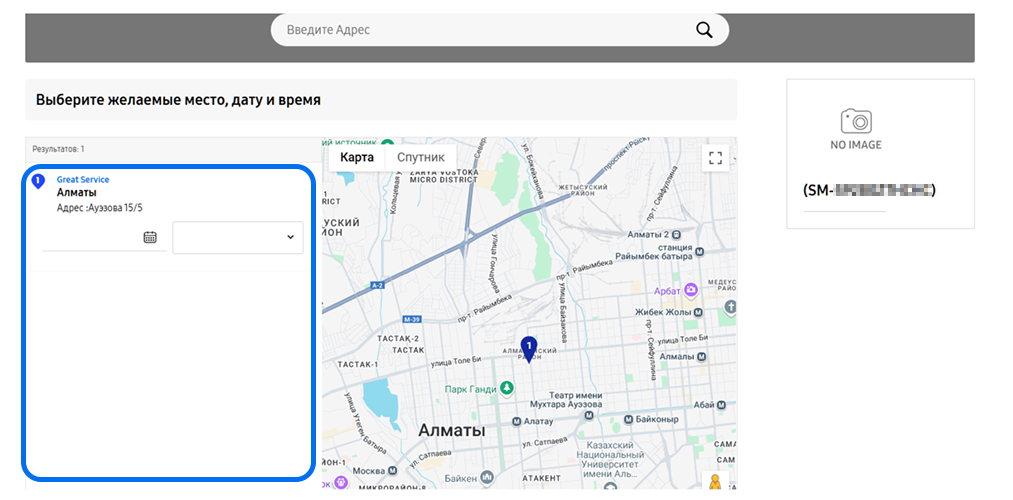Click the Алмалы metro station marker
Image resolution: width=1013 pixels, height=500 pixels.
702,357
